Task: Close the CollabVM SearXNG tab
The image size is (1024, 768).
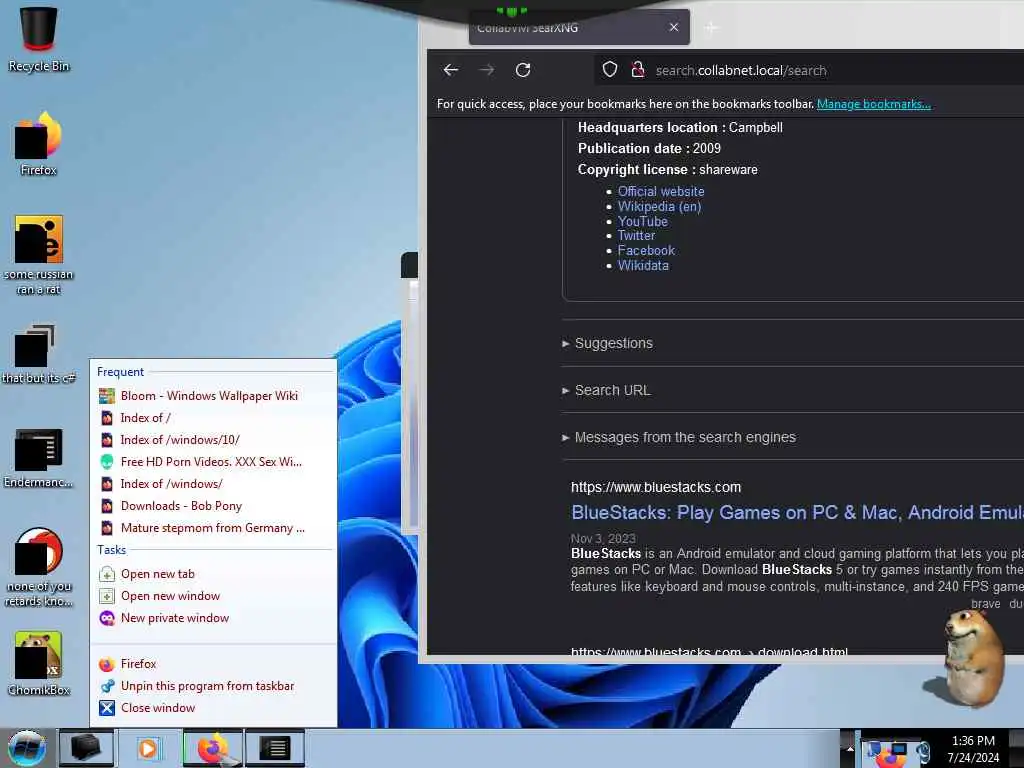Action: point(674,27)
